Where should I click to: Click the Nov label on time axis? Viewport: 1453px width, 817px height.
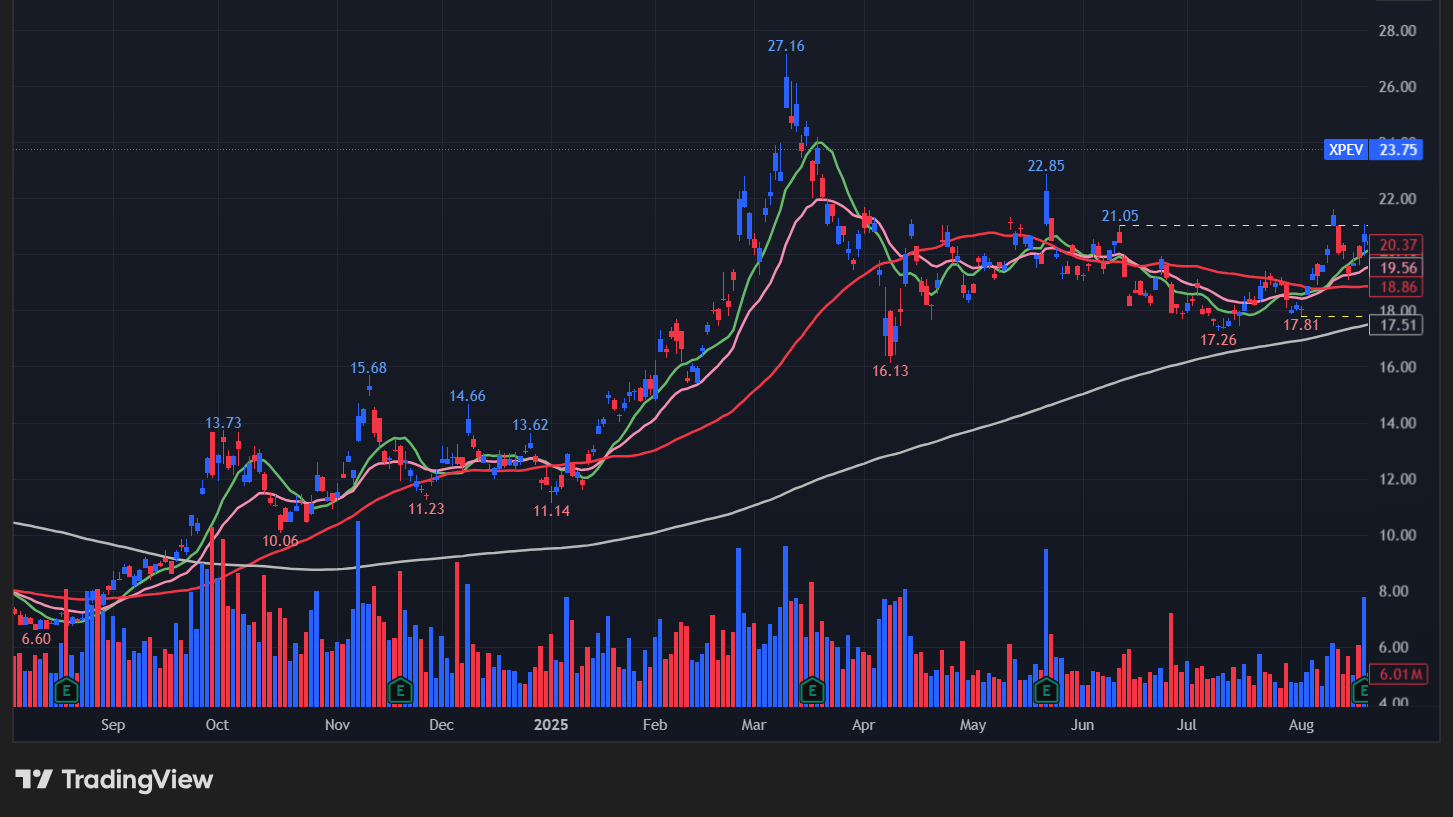tap(337, 725)
